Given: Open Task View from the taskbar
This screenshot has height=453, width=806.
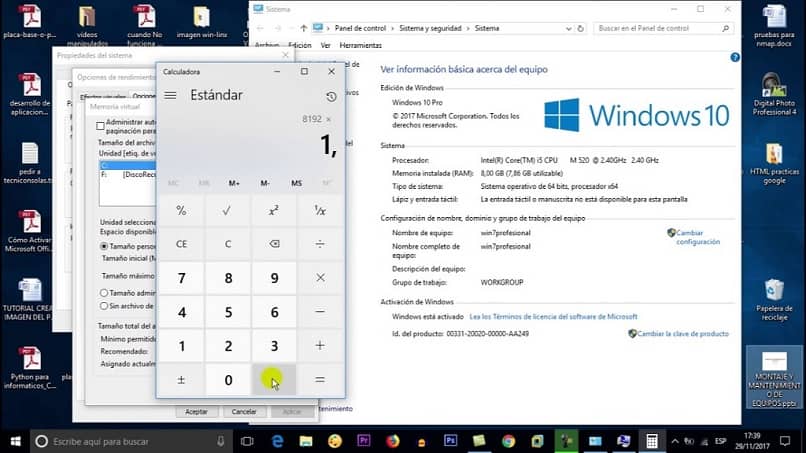Looking at the screenshot, I should (247, 441).
